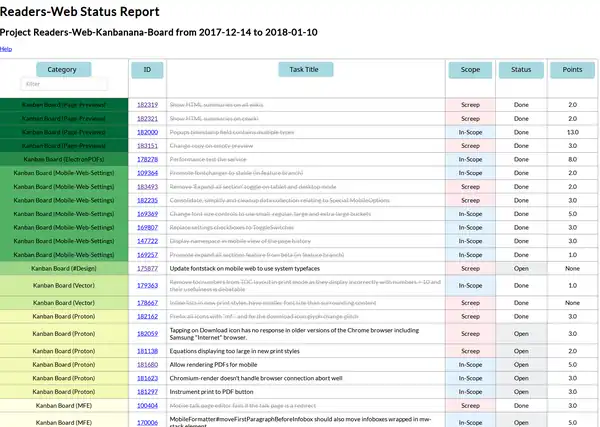Open task link 182000
The height and width of the screenshot is (427, 600).
(x=147, y=132)
